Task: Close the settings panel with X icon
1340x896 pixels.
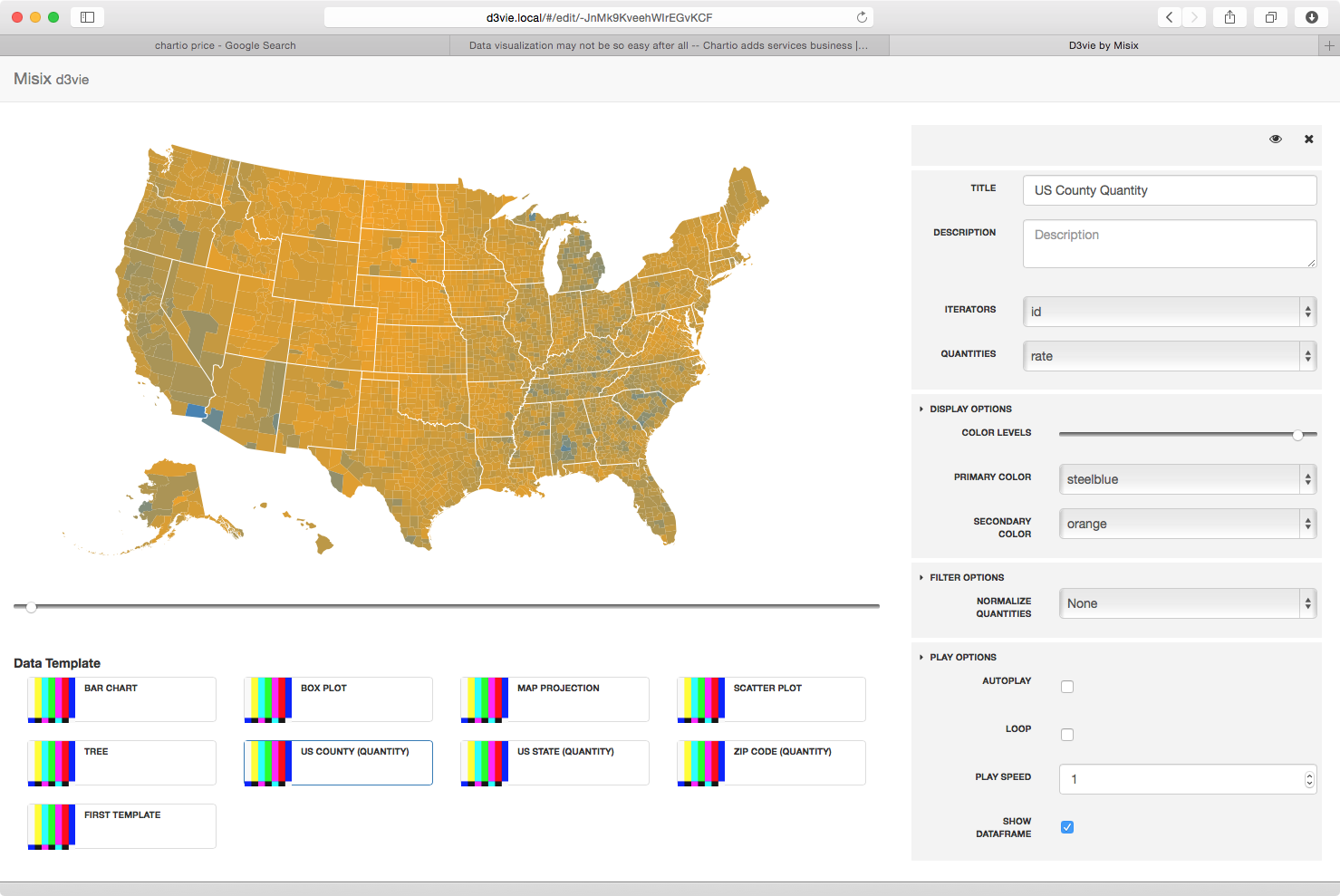Action: [1308, 140]
